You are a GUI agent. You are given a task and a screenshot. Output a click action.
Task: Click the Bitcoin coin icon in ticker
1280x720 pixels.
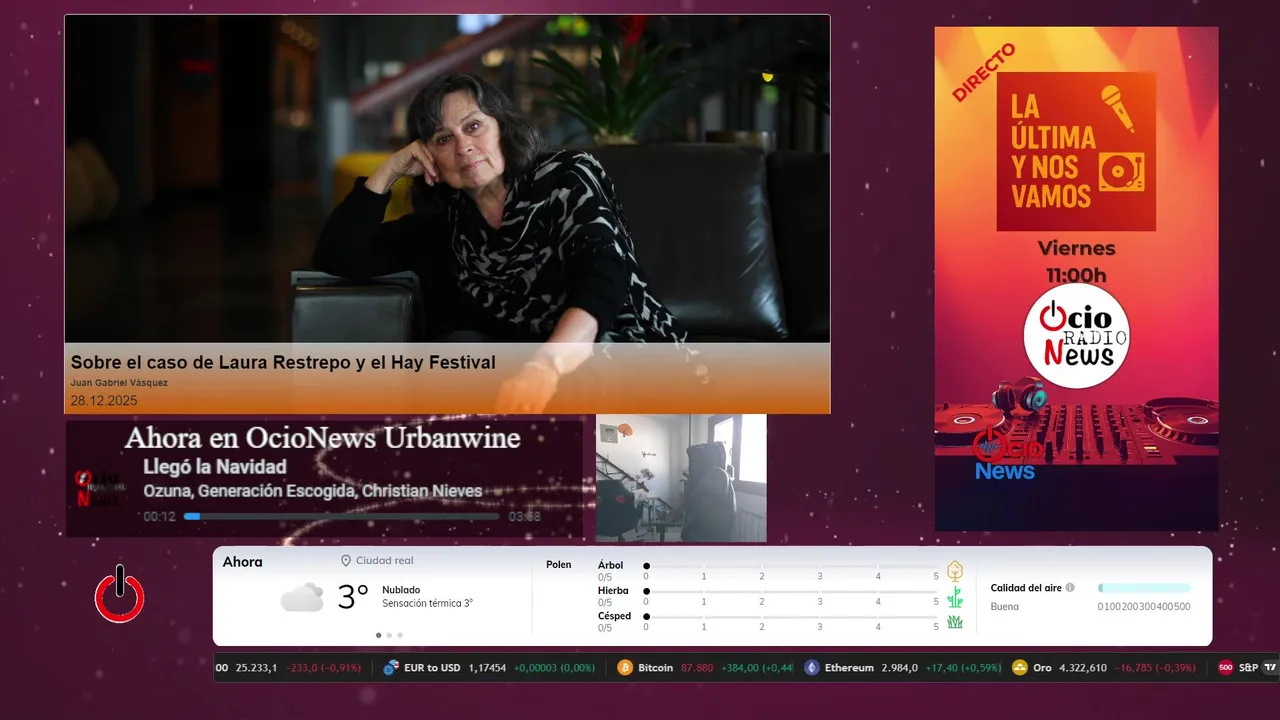coord(625,668)
